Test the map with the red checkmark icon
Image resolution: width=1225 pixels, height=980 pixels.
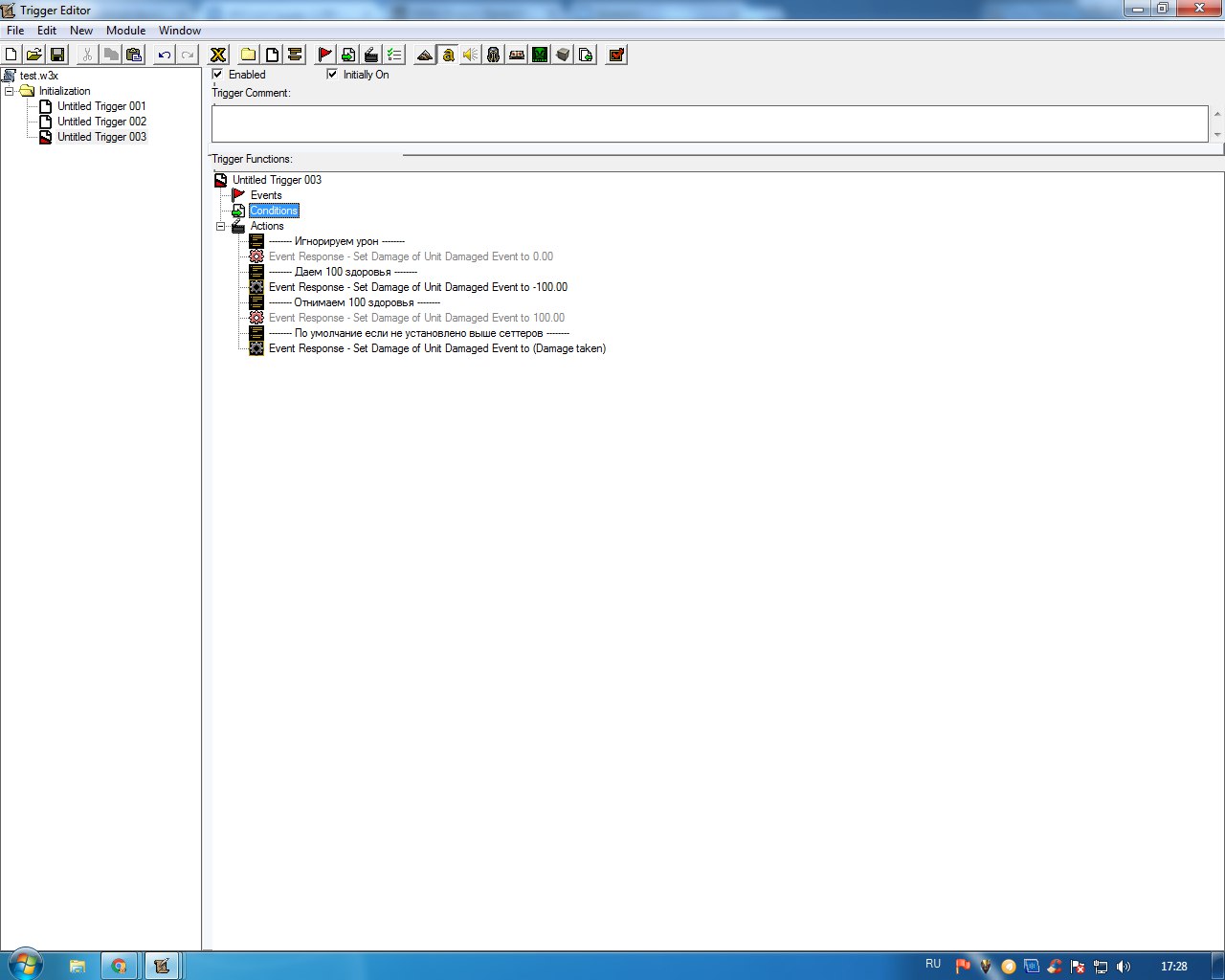(616, 55)
